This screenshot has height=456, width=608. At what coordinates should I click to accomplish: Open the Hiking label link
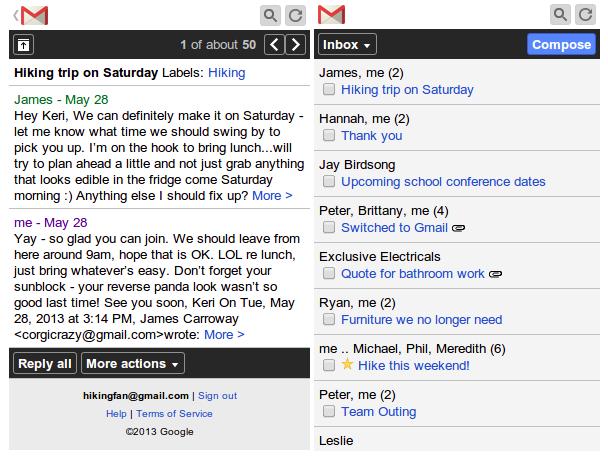tap(226, 73)
